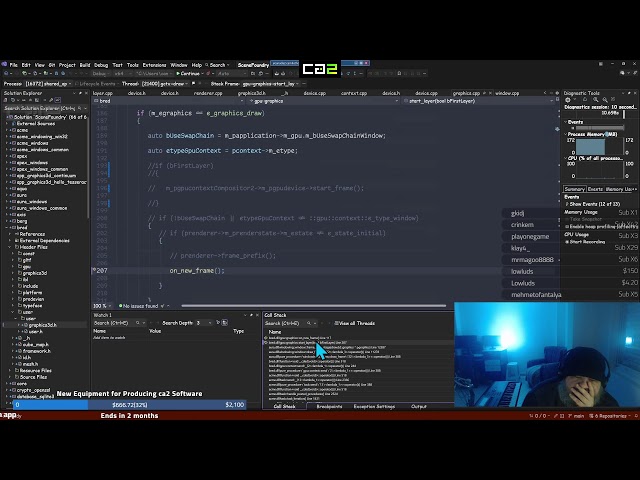Switch to the graphics3d.h tab
Viewport: 640px width, 480px height.
click(x=252, y=93)
